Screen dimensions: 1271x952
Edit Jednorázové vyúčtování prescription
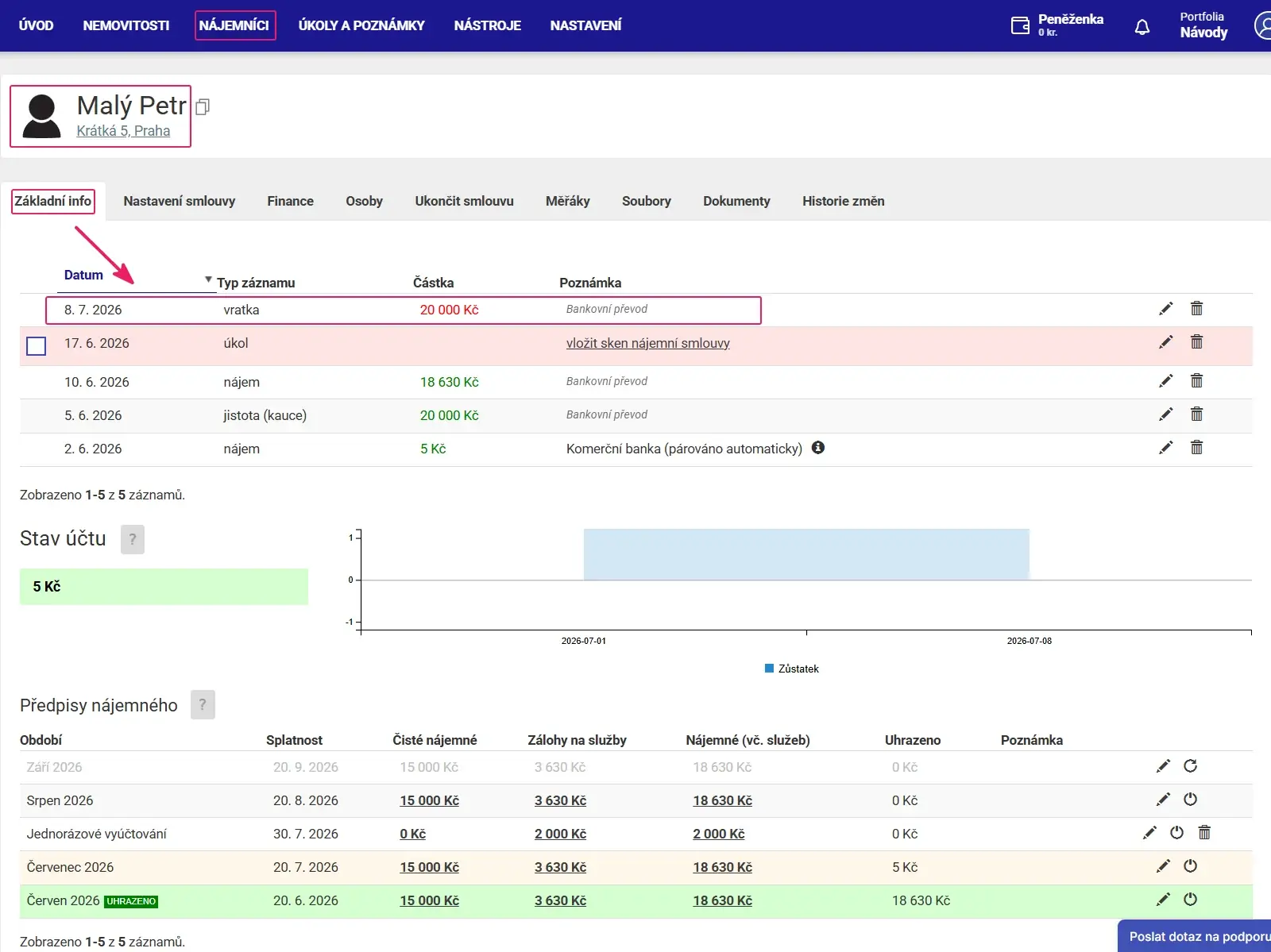click(1149, 833)
